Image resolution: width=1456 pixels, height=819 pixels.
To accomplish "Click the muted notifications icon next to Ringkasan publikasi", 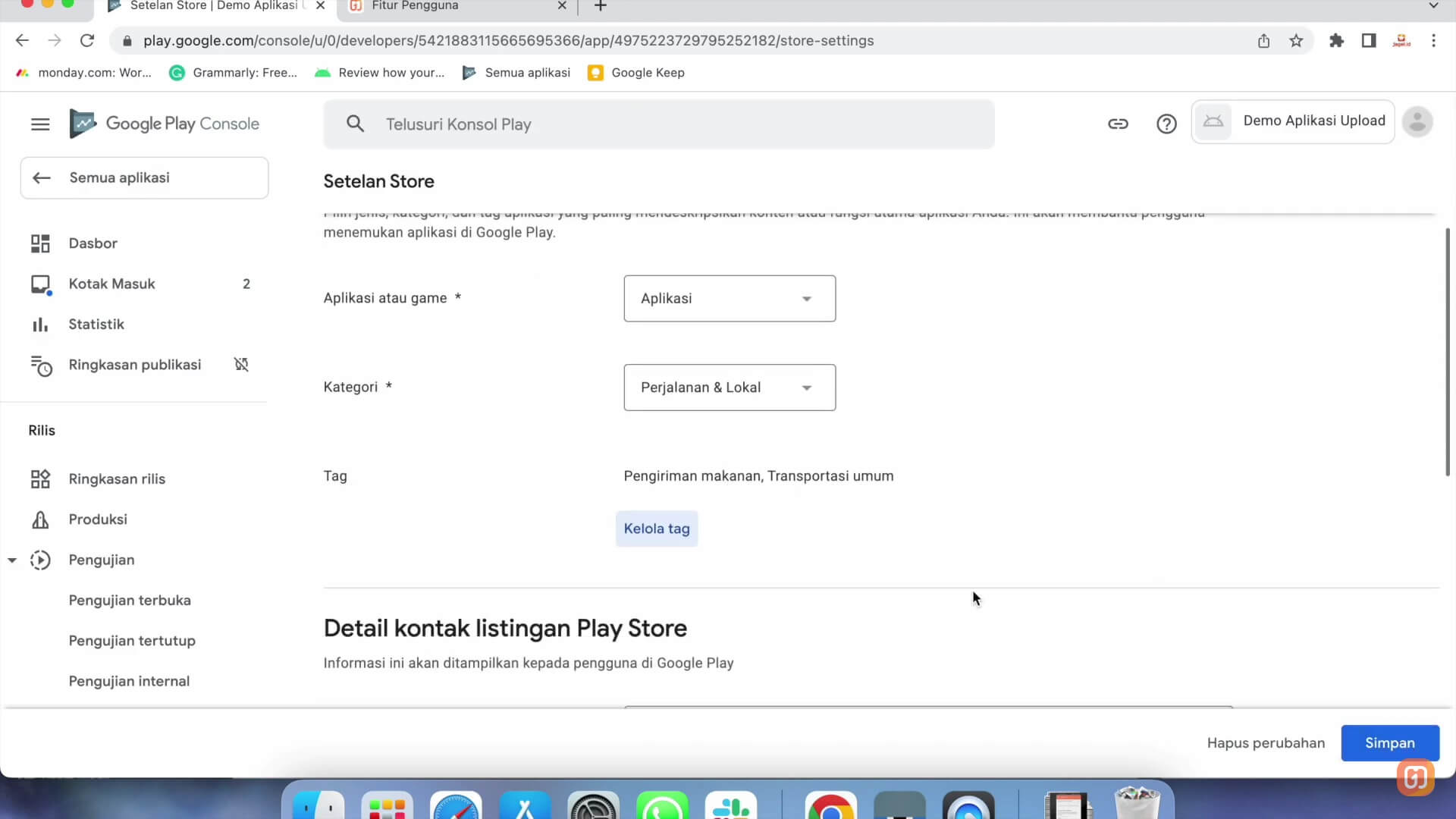I will [241, 365].
